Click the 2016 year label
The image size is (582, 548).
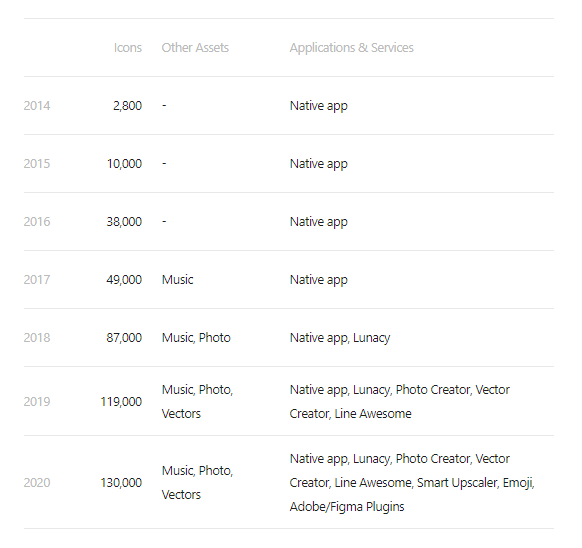(x=37, y=222)
